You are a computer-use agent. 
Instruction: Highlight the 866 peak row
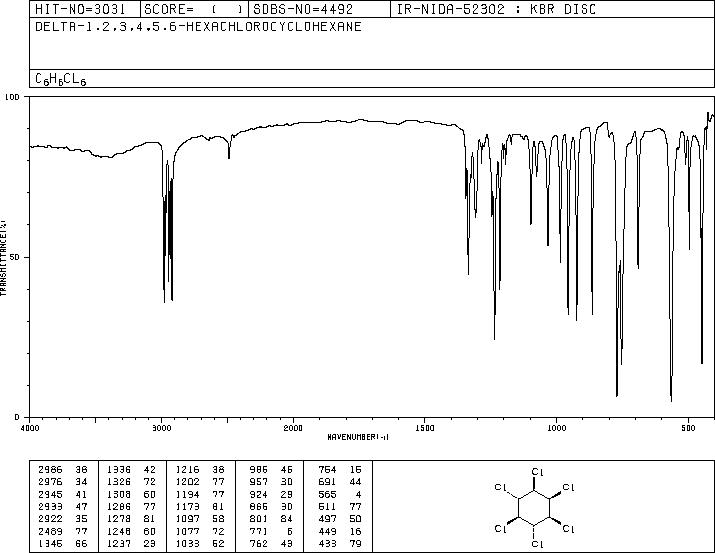click(271, 506)
